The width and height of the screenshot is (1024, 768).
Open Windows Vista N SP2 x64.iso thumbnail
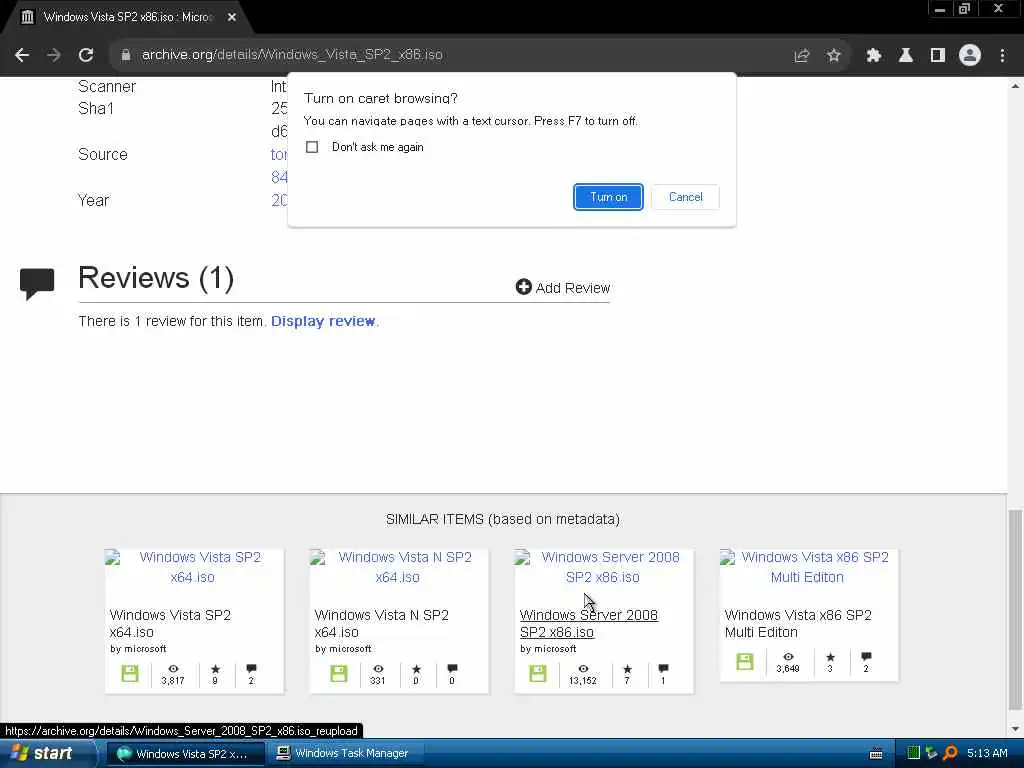click(398, 567)
